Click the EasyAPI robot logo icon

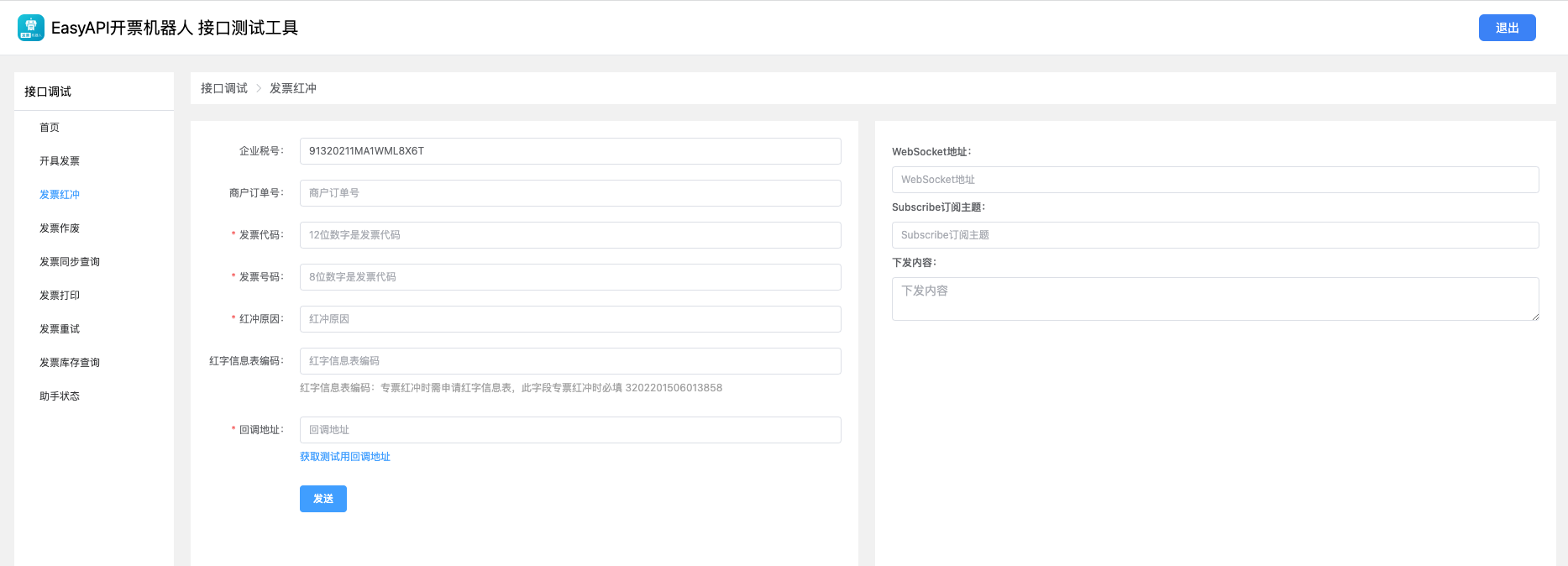click(31, 28)
